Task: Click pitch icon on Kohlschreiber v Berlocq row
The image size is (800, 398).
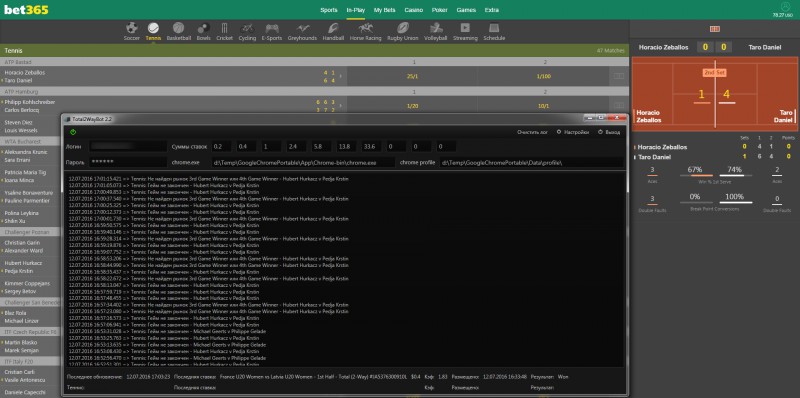Action: click(619, 106)
